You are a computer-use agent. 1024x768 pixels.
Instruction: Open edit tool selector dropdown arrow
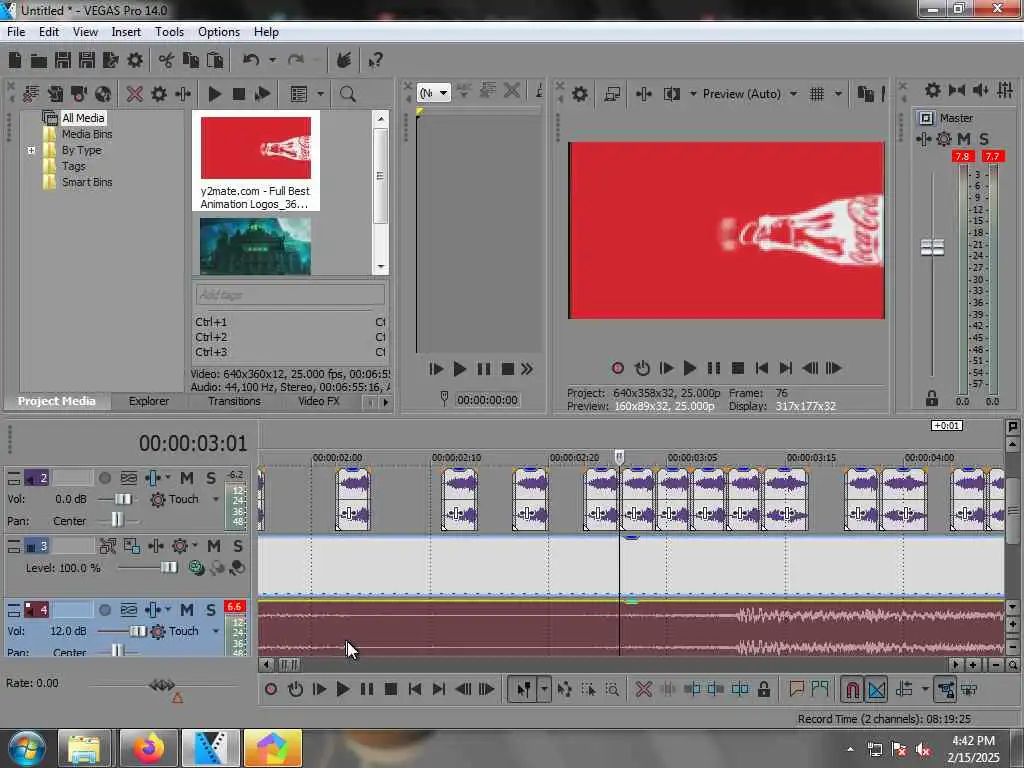coord(544,689)
